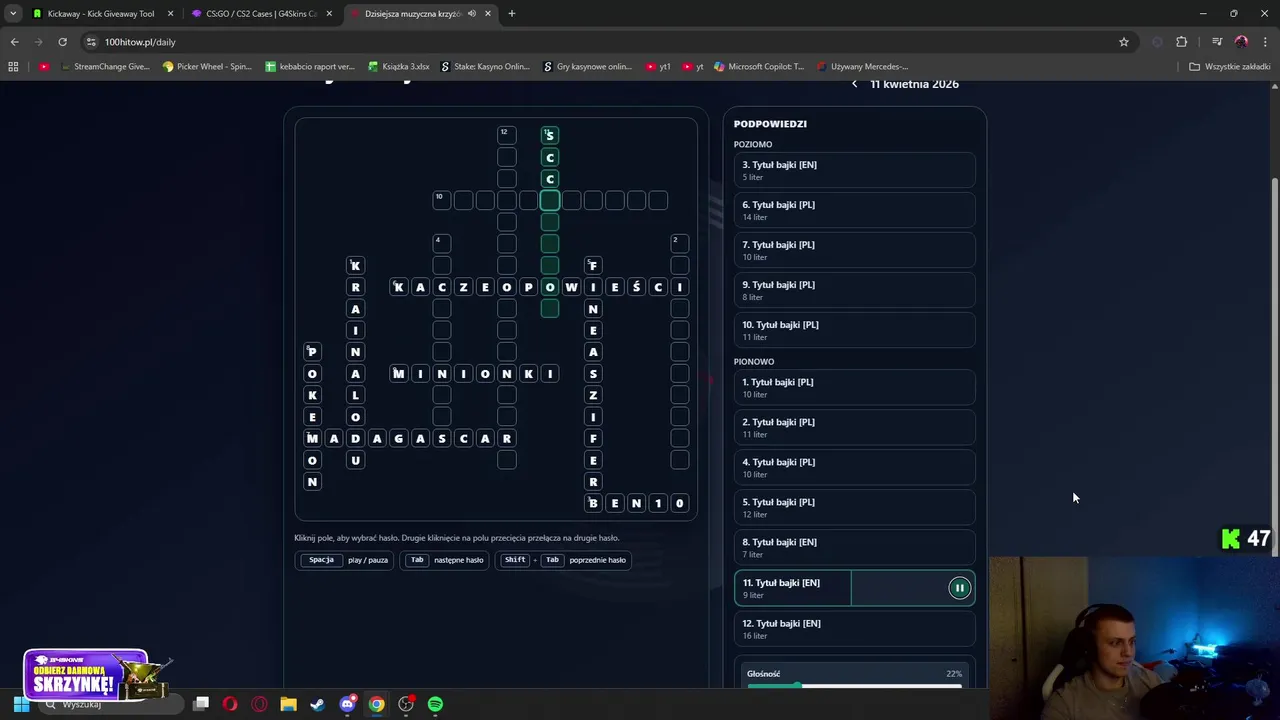This screenshot has width=1280, height=720.
Task: Close the Kickaway giveaway tab
Action: point(170,14)
